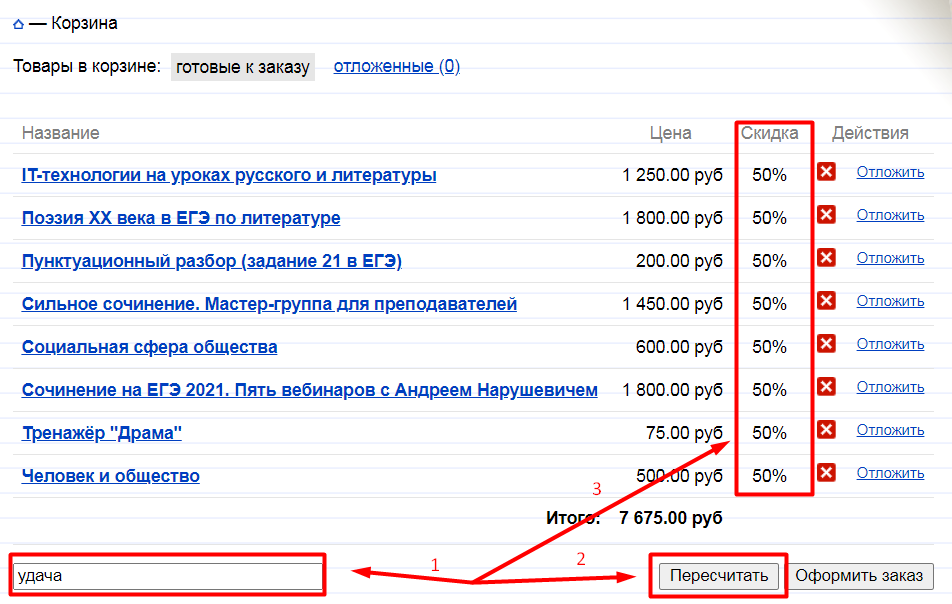Click 'Отложить' next to 'Социальная сфера общества'

pyautogui.click(x=890, y=344)
